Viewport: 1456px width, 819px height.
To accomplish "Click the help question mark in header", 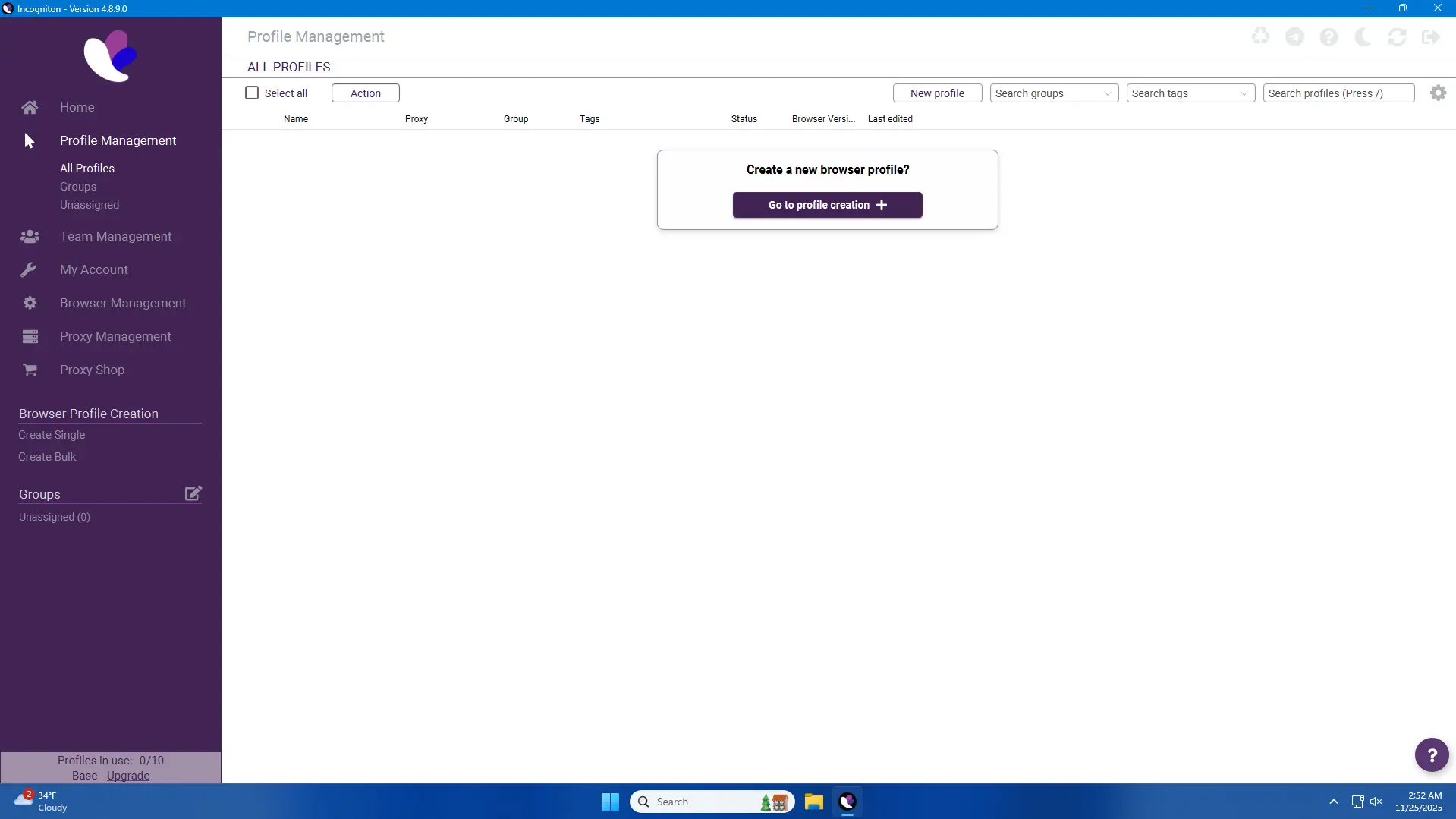I will coord(1329,36).
